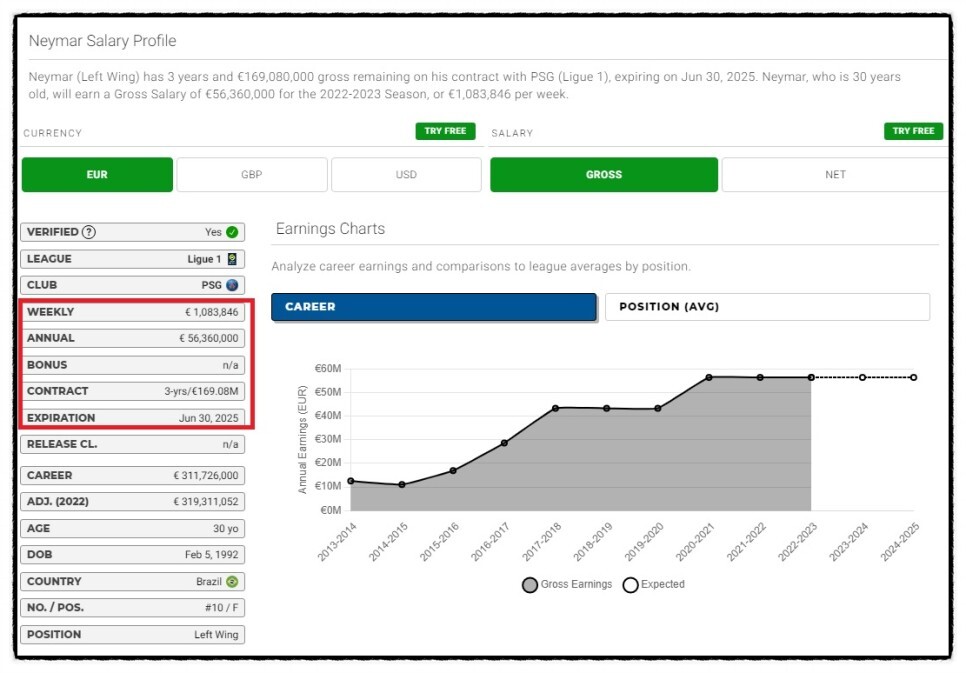This screenshot has height=673, width=966.
Task: Toggle Expected legend marker
Action: click(x=630, y=585)
